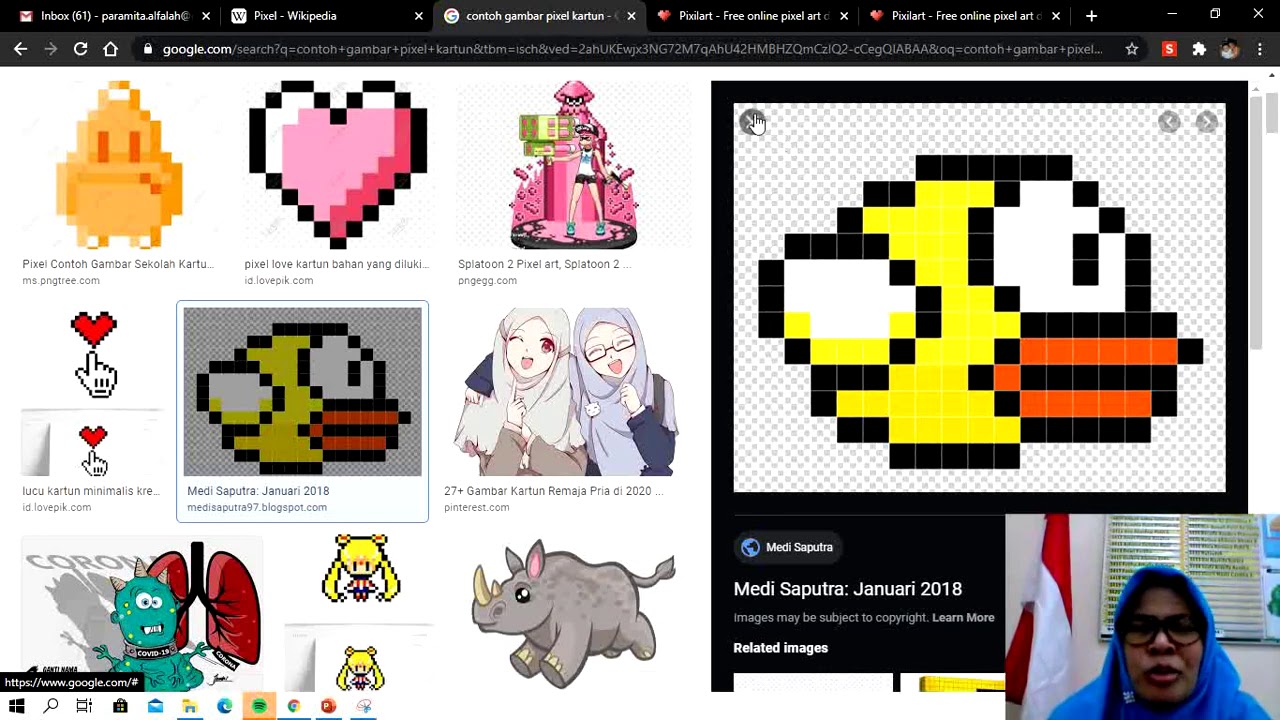
Task: Open the browser home page
Action: pos(110,48)
